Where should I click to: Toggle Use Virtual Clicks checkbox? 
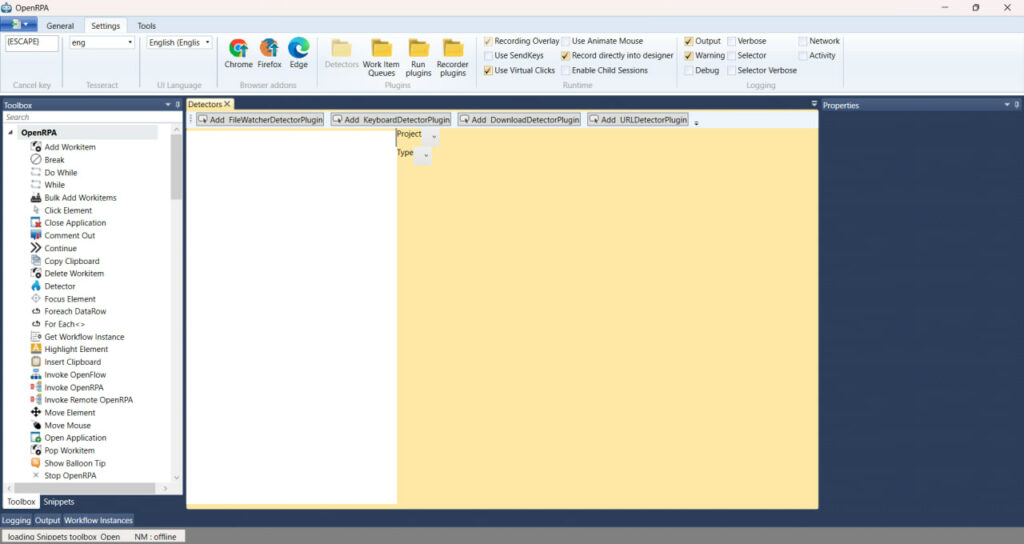(488, 70)
